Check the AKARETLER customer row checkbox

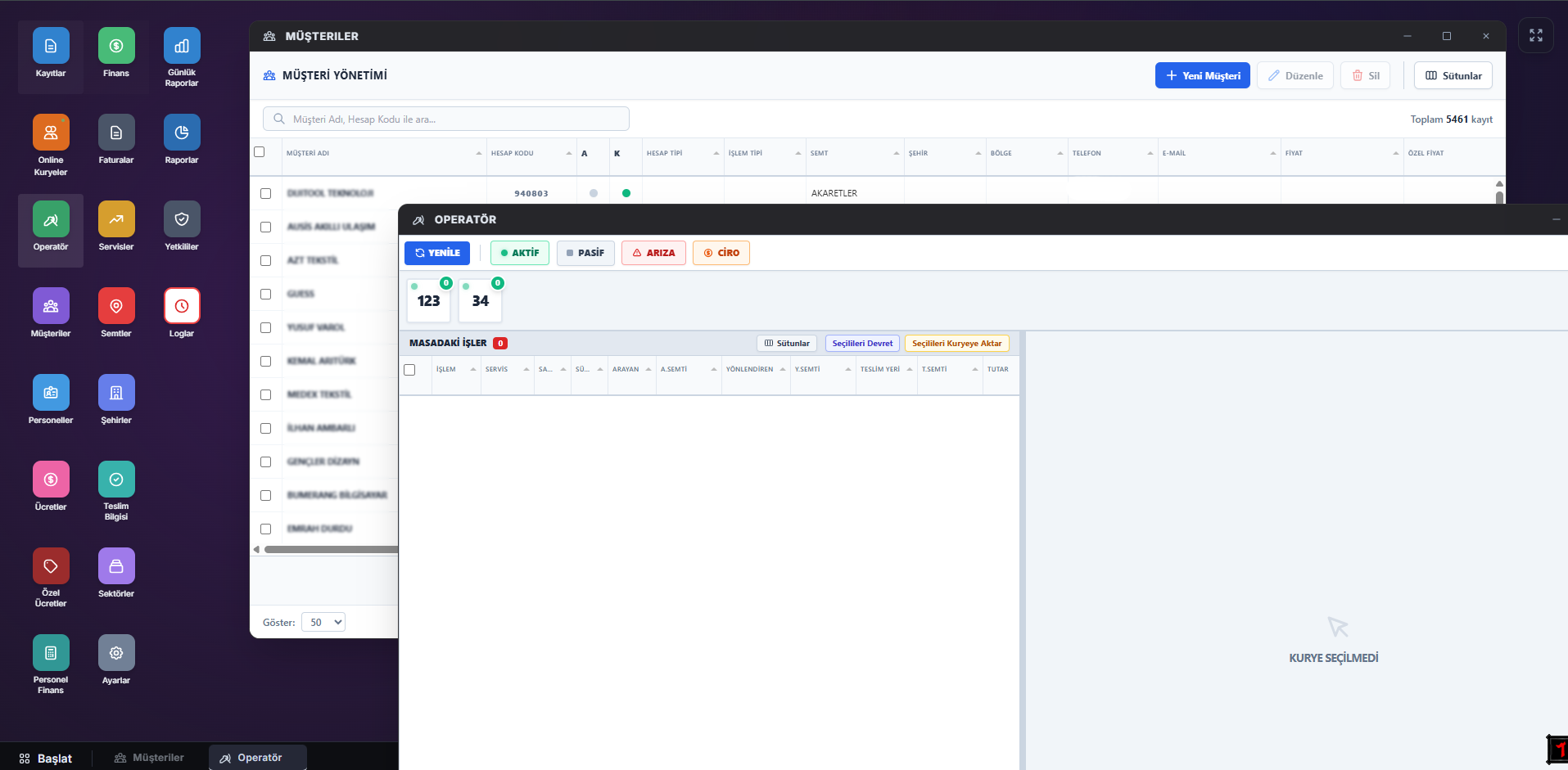click(x=265, y=194)
